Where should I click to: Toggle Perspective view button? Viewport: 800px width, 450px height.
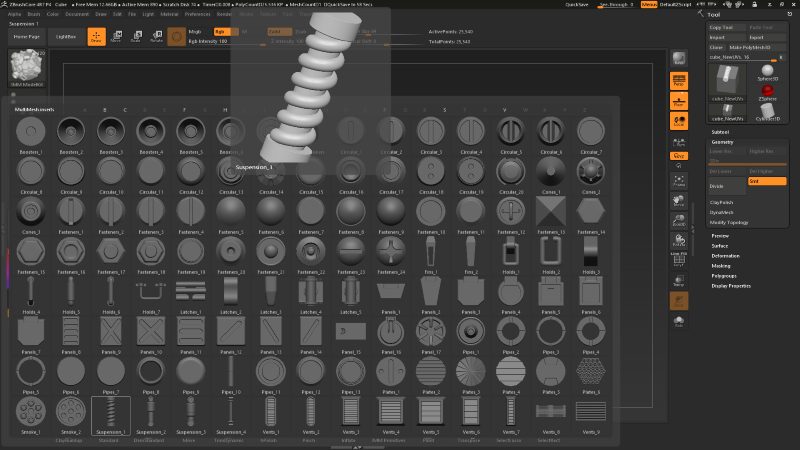click(679, 81)
